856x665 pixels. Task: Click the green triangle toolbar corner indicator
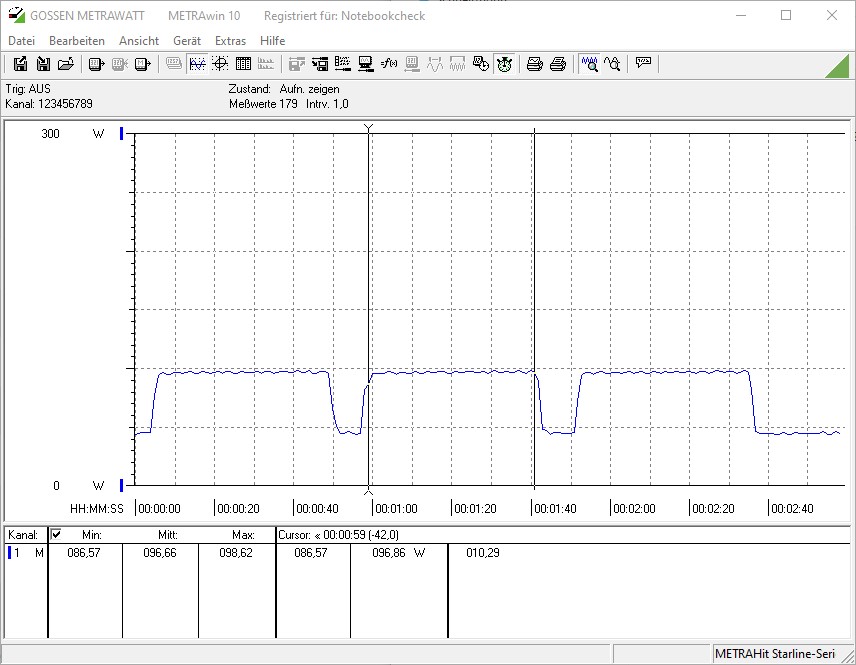point(839,66)
